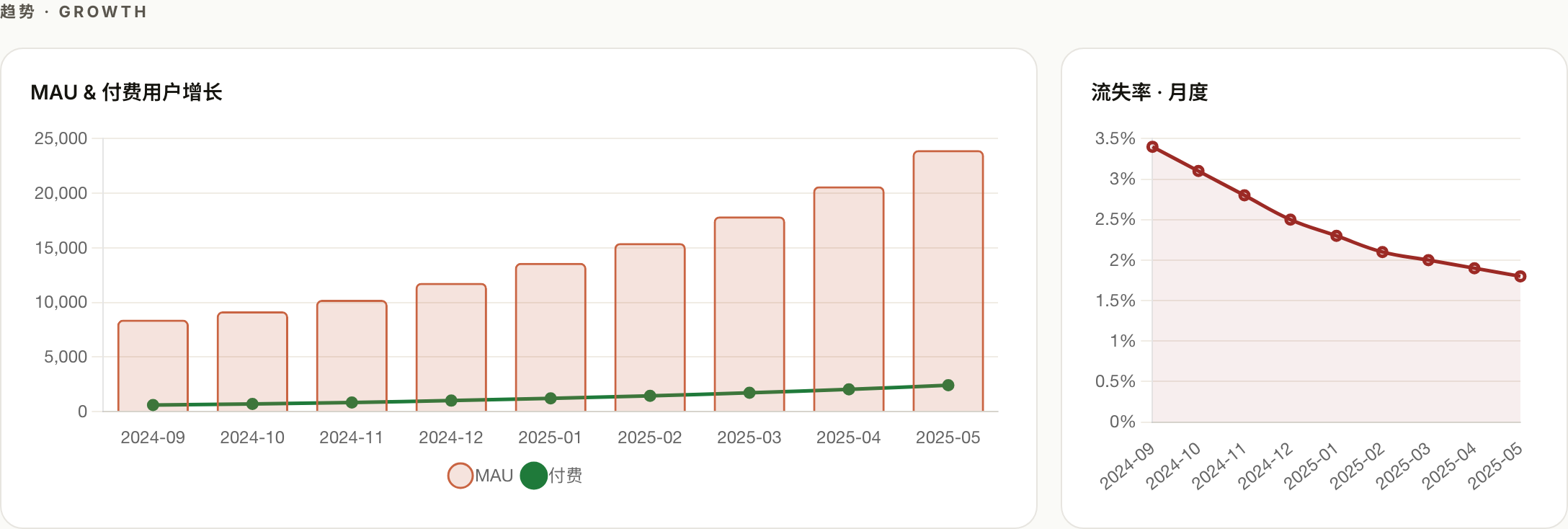Click the last churn point at 2025-05
1568x529 pixels.
[1520, 276]
